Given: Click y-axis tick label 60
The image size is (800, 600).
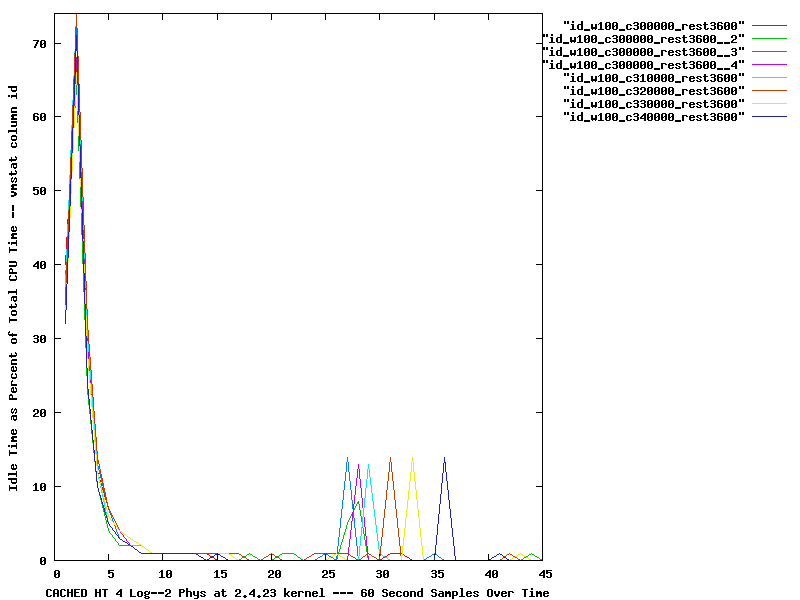Looking at the screenshot, I should [39, 117].
